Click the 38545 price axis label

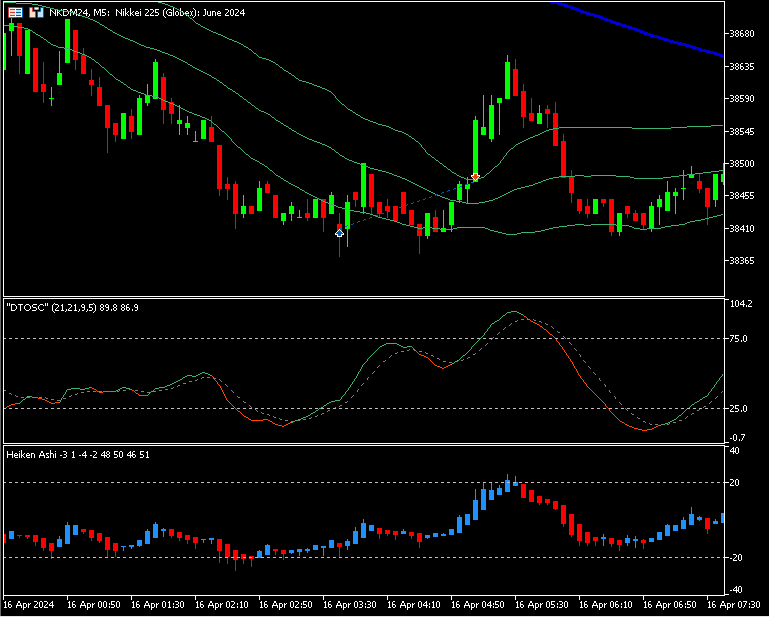(742, 131)
